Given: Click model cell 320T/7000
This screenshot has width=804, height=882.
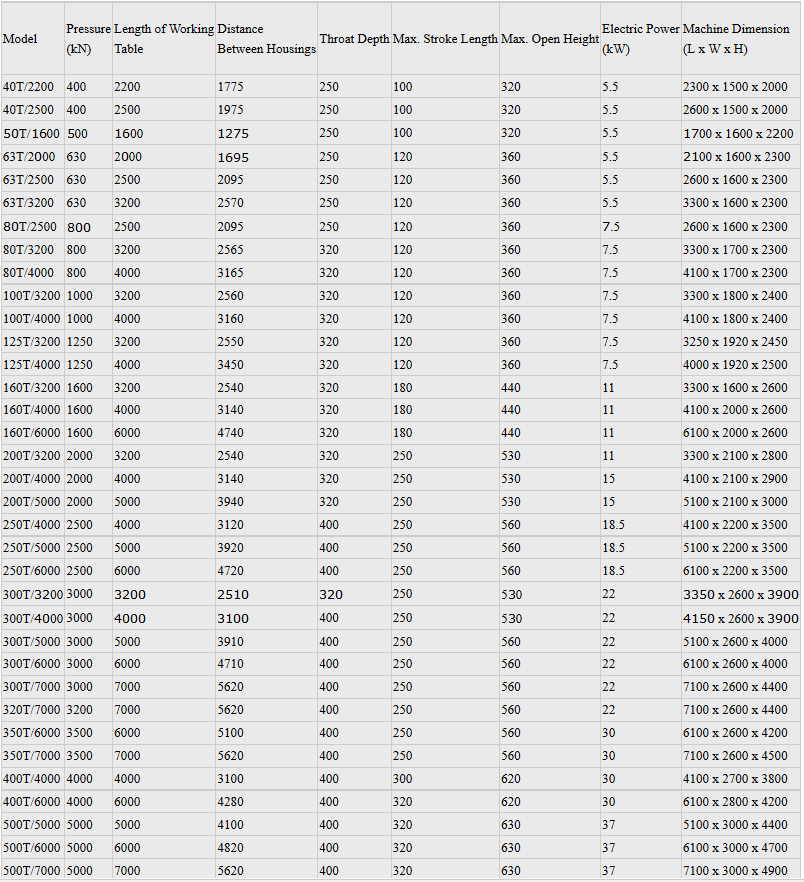Looking at the screenshot, I should tap(32, 710).
